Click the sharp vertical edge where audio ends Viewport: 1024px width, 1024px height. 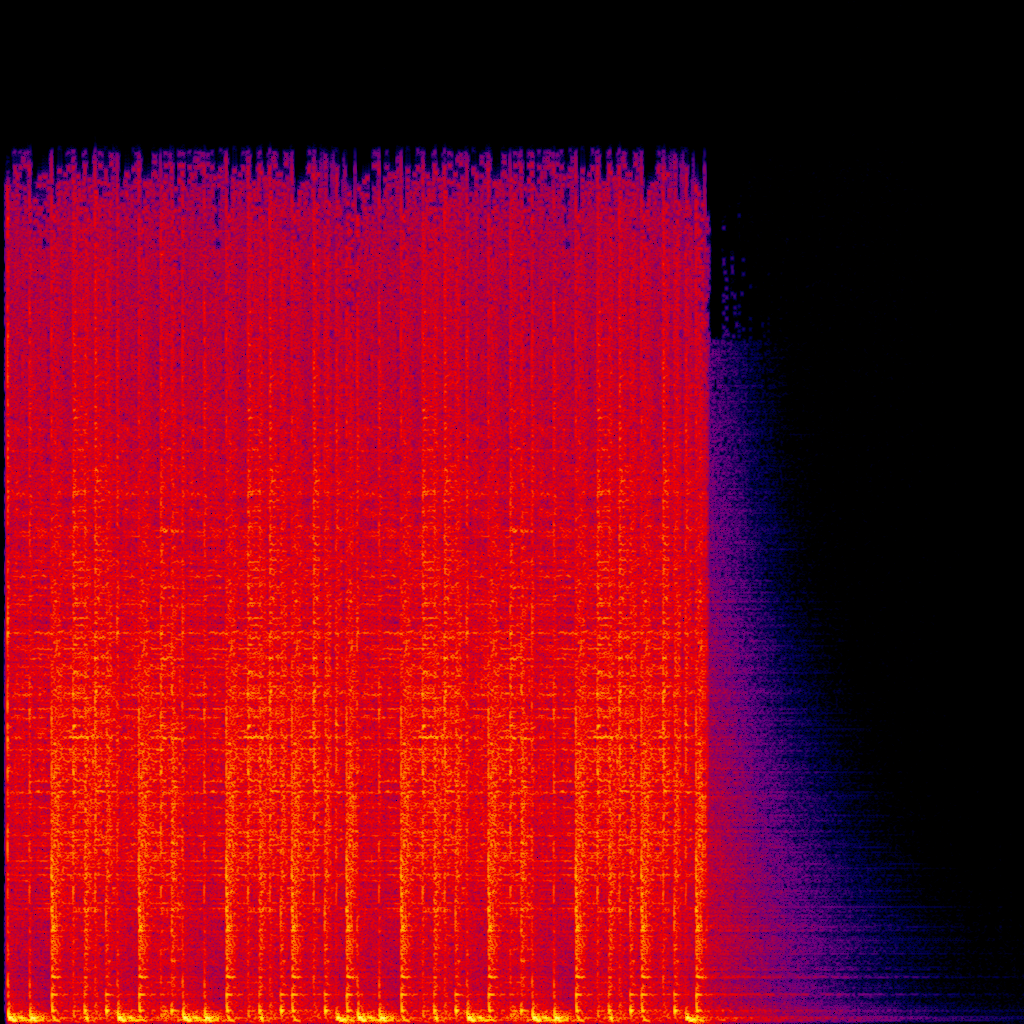pos(708,600)
